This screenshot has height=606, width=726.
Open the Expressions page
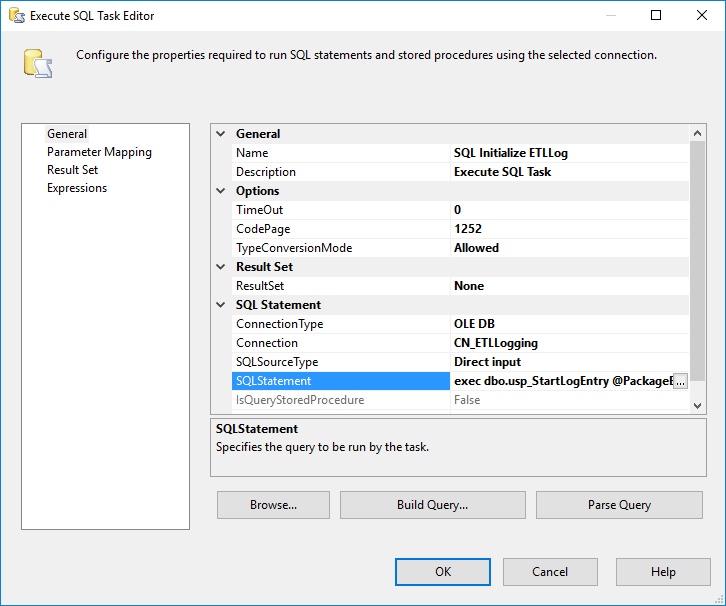click(77, 188)
